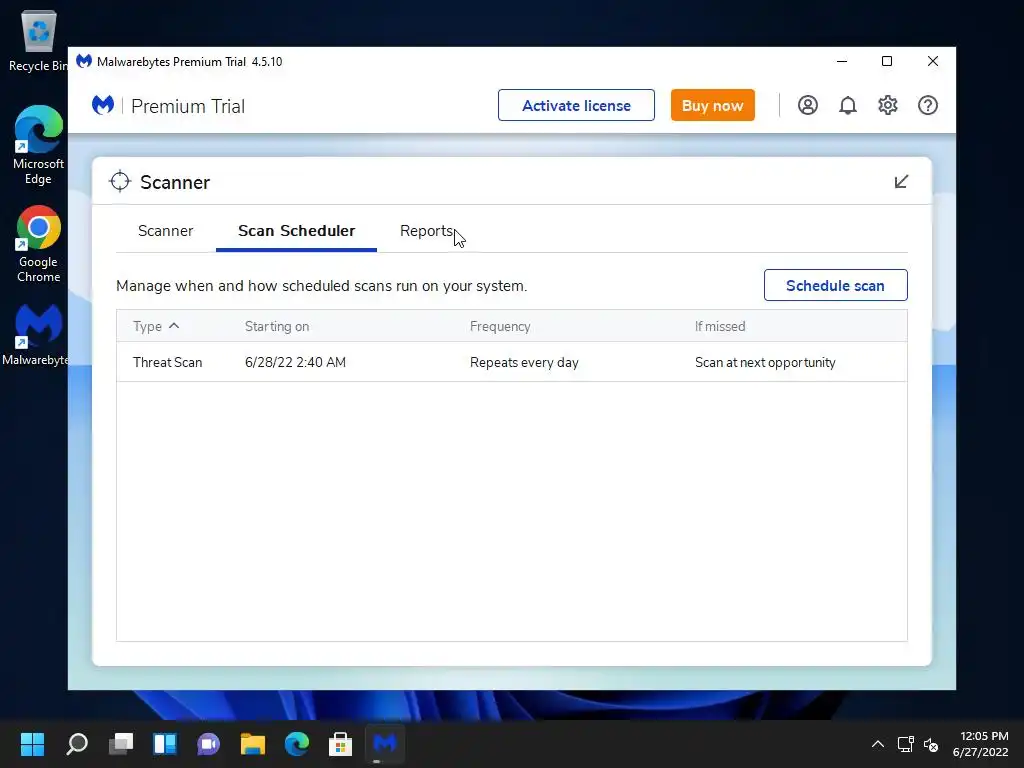
Task: Click the Malwarebytes logo beside Premium Trial
Action: 103,105
